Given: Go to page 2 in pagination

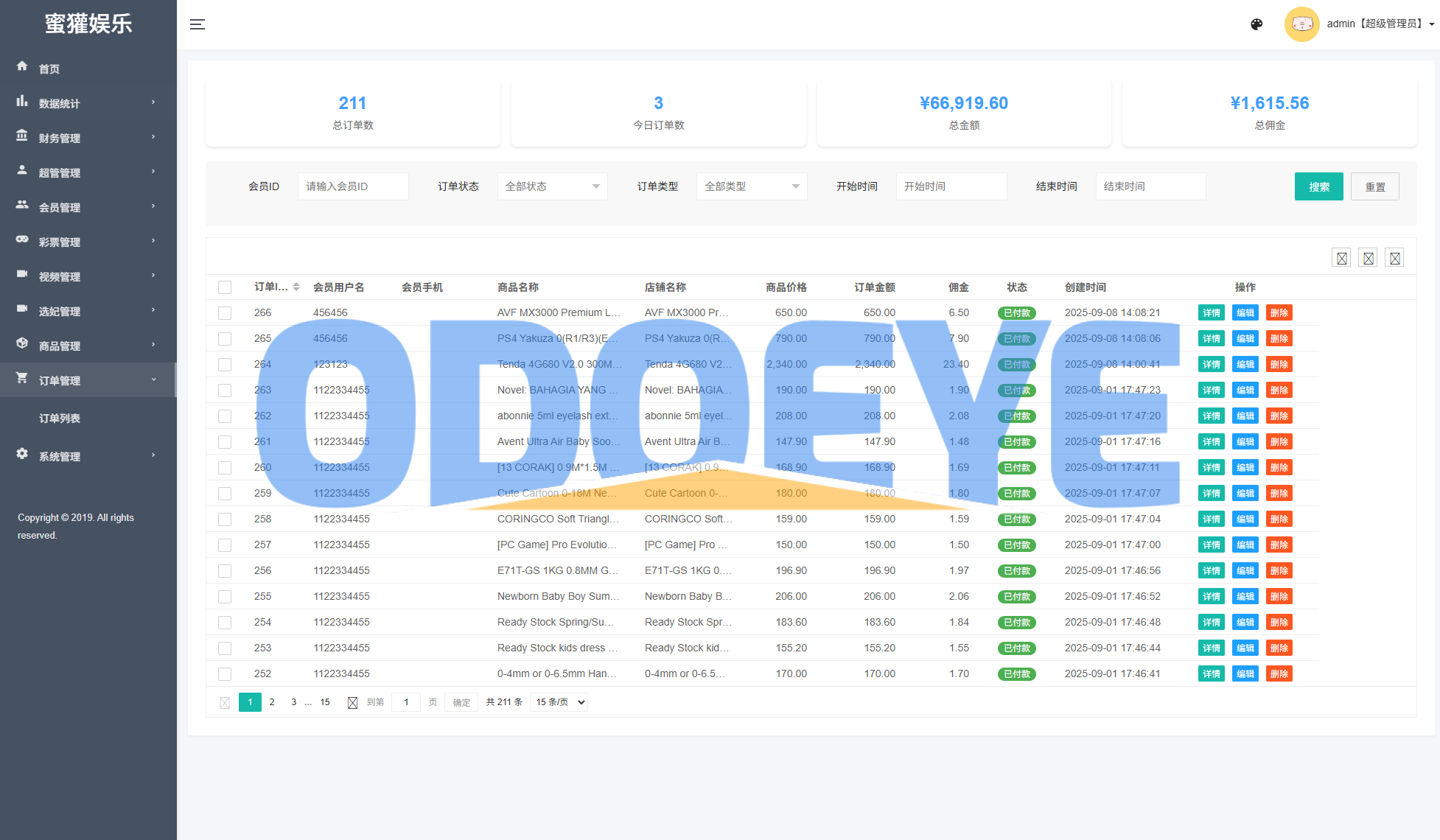Looking at the screenshot, I should click(272, 702).
